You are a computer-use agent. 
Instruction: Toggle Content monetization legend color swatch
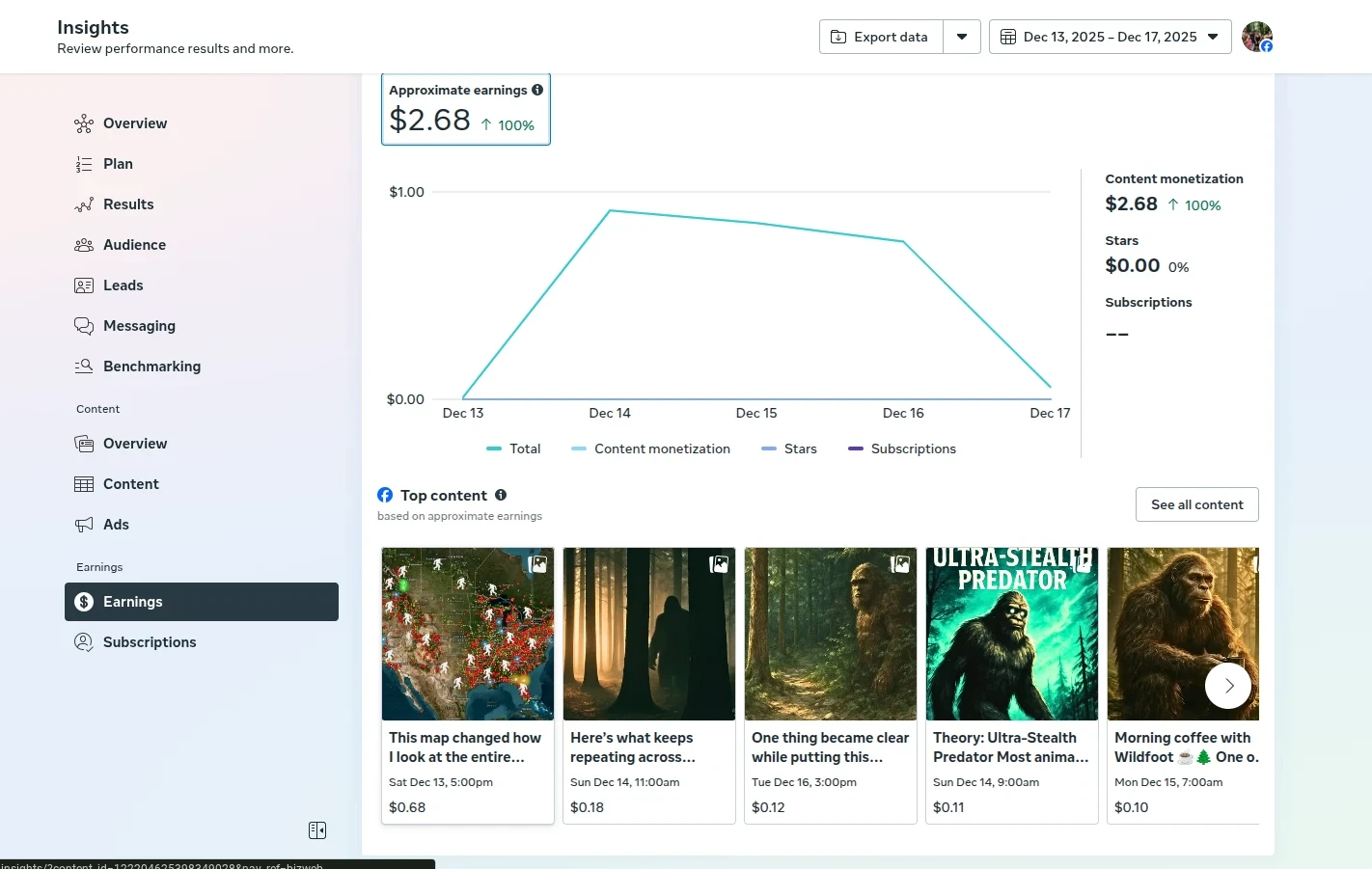(579, 448)
